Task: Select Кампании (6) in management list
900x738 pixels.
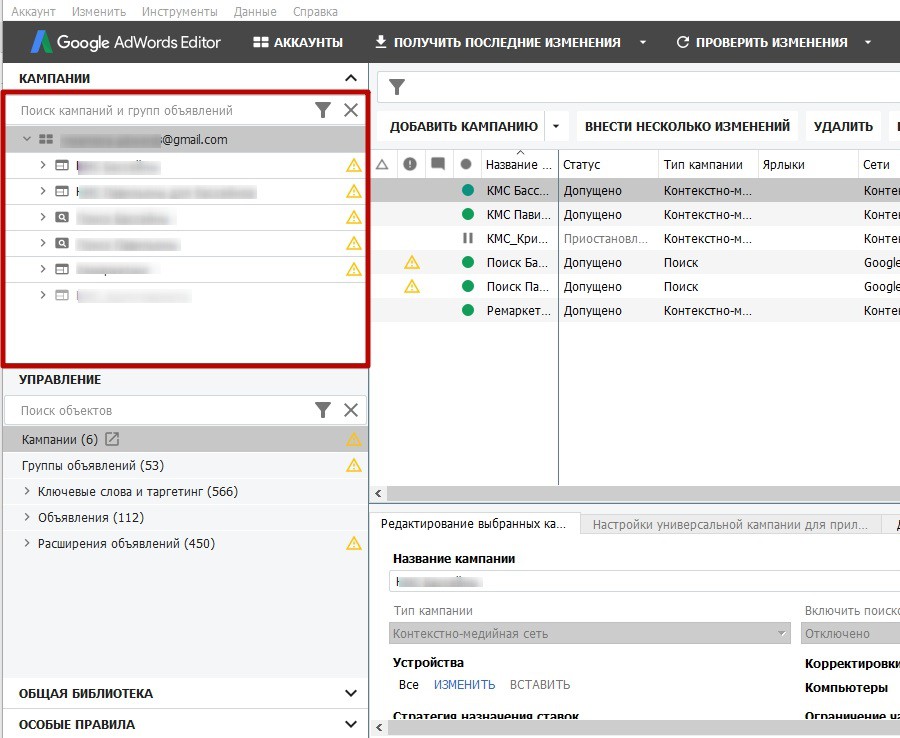Action: 185,440
